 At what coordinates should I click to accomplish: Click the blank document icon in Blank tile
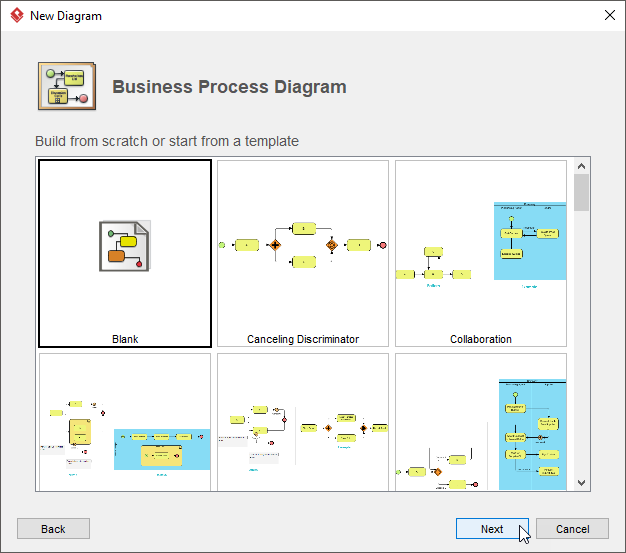(x=125, y=246)
